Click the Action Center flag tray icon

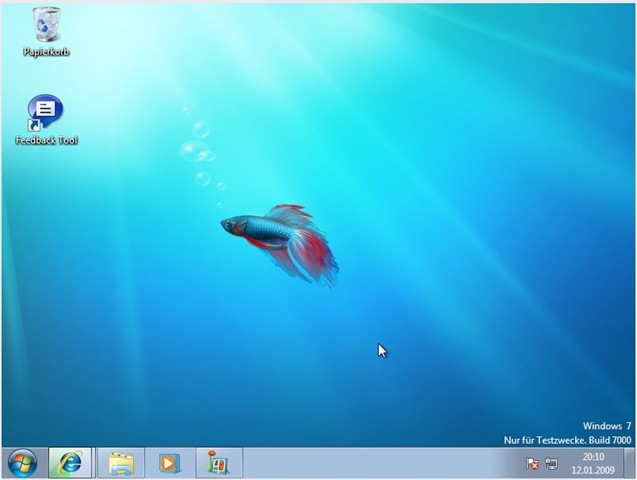[532, 463]
